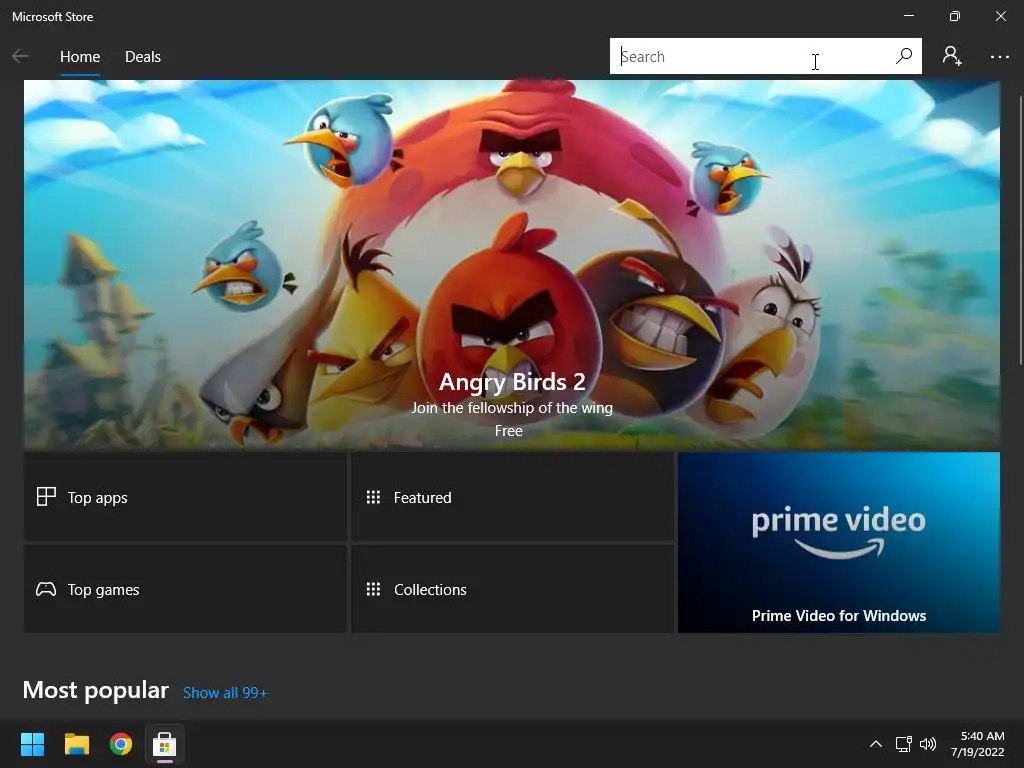Click the Featured dots icon
This screenshot has height=768, width=1024.
pyautogui.click(x=373, y=498)
